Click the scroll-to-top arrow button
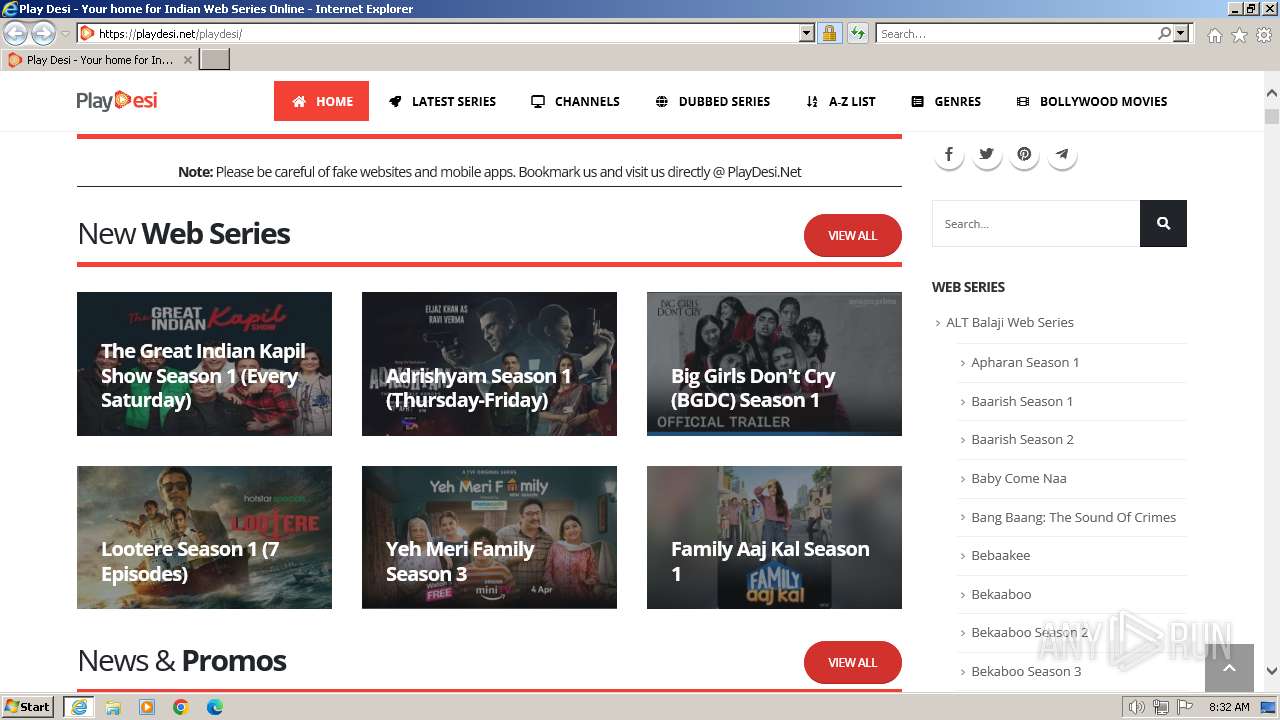1280x720 pixels. (1229, 668)
